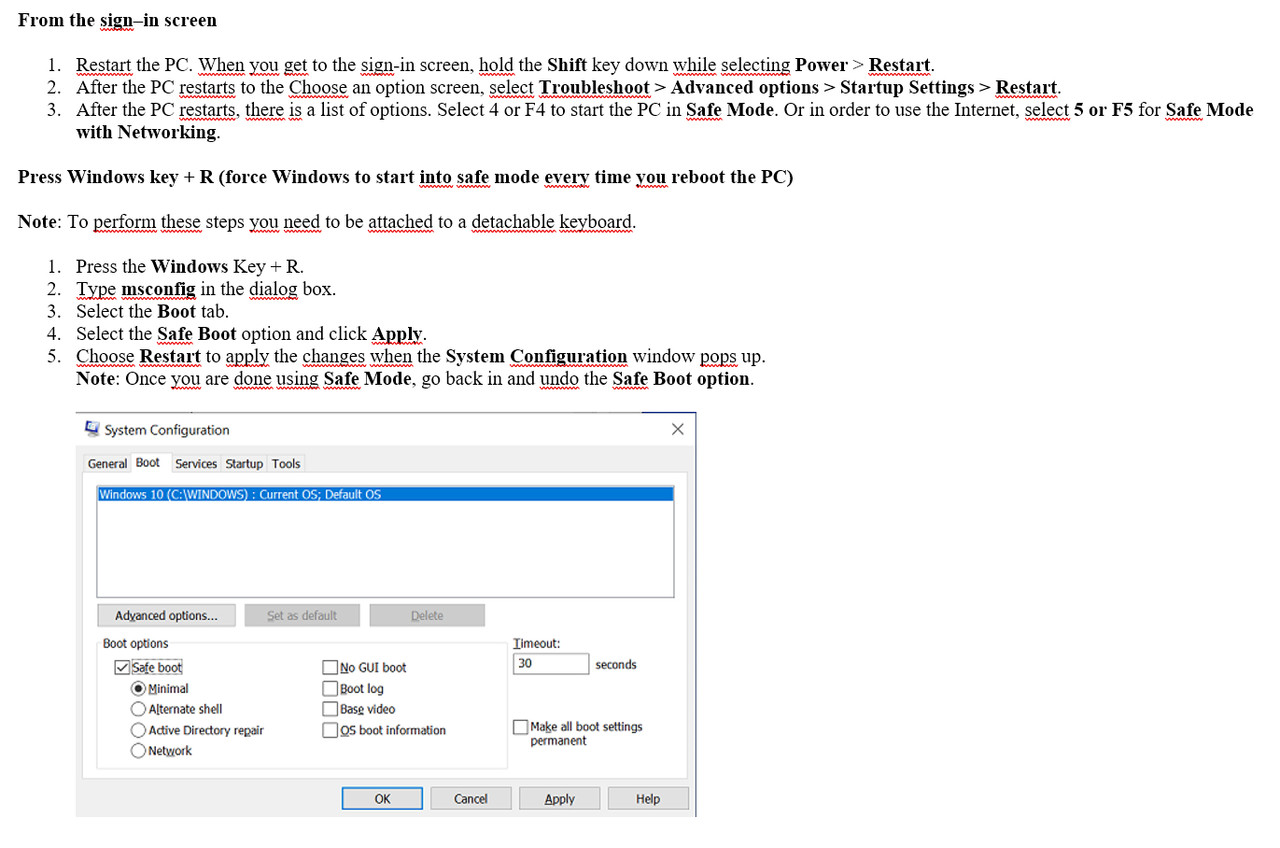The image size is (1280, 848).
Task: Click the Set as default button
Action: [x=302, y=616]
